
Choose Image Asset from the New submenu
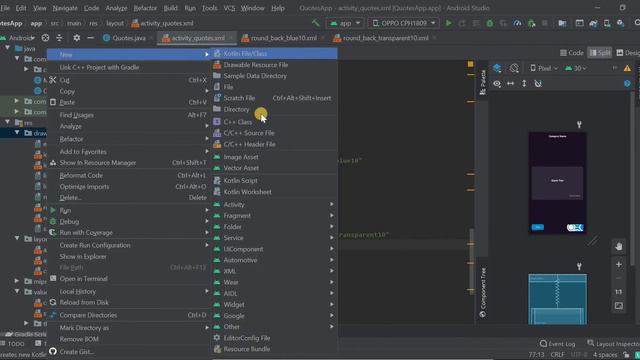[x=273, y=157]
